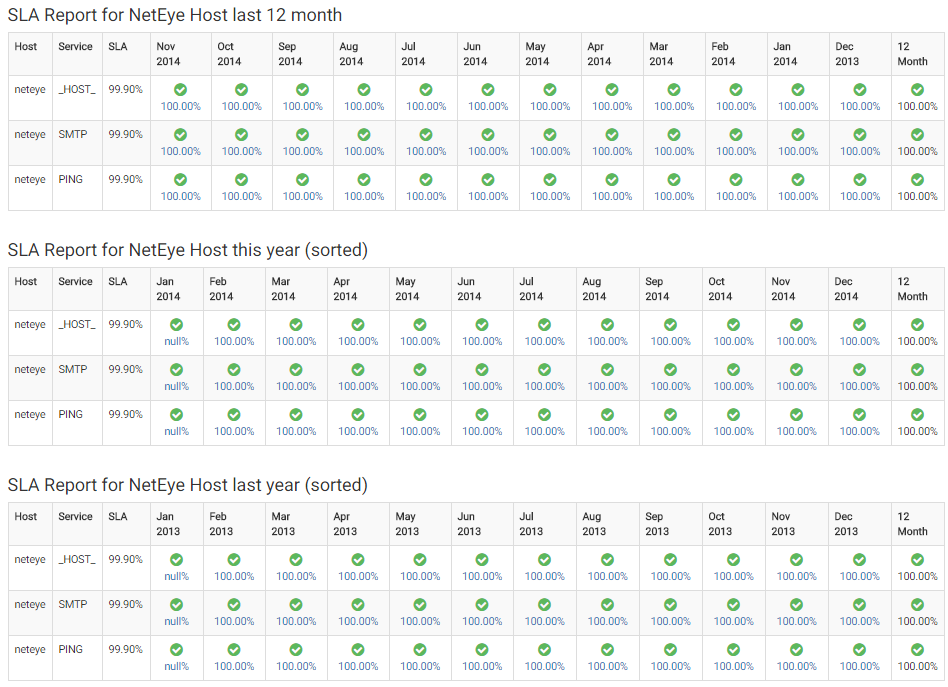Open 100.00% link for SMTP Jun 2013 in last year table
The width and height of the screenshot is (948, 687).
click(482, 621)
